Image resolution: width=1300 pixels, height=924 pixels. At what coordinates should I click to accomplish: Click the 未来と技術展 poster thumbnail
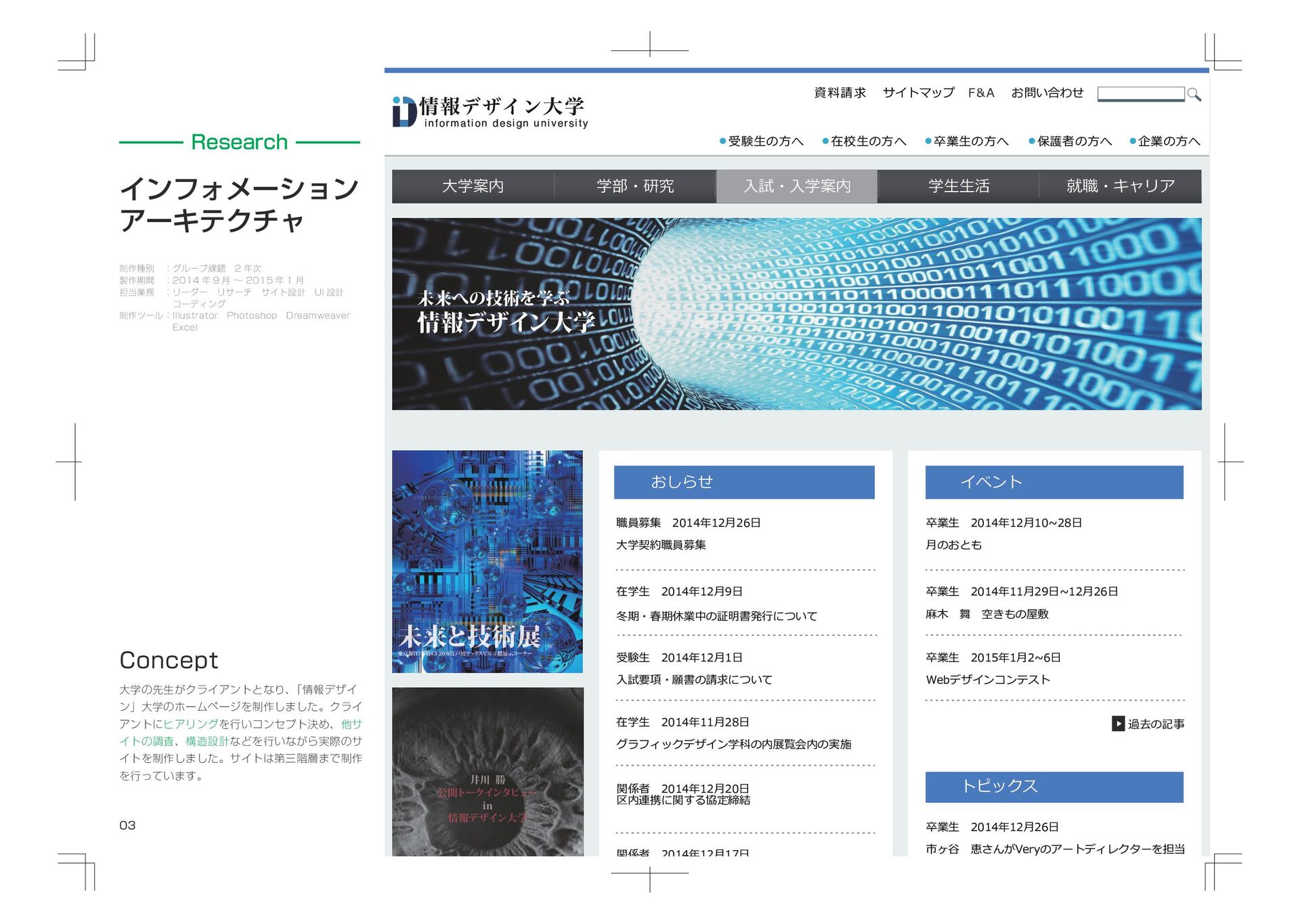point(487,561)
